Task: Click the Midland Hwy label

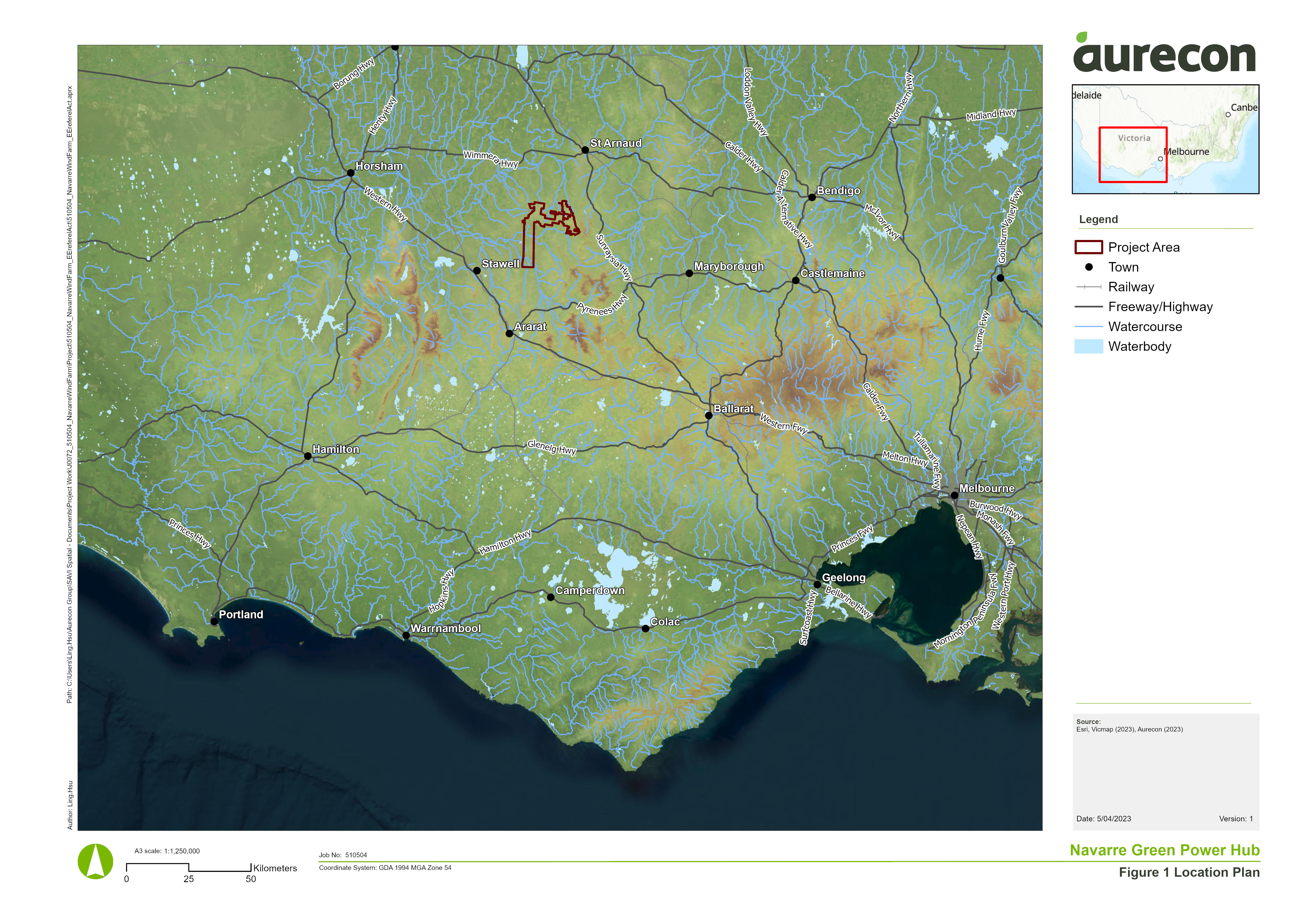Action: click(991, 114)
